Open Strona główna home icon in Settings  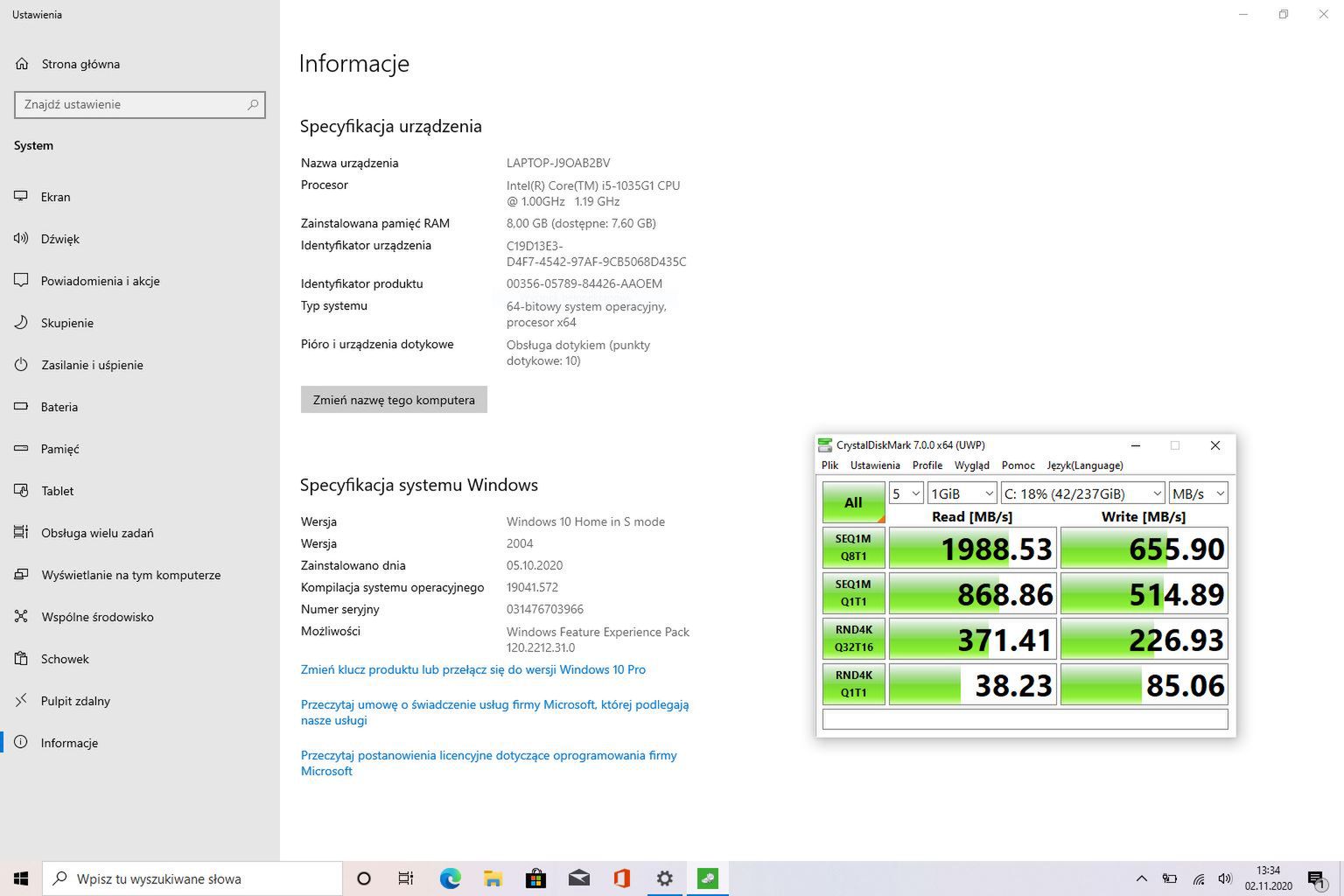pos(23,64)
